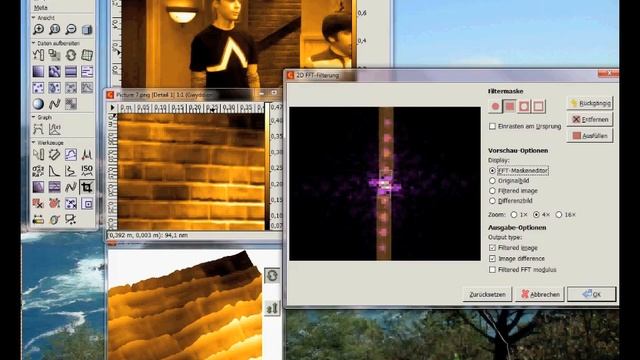Click the checkered mask icon beside wave icon
Viewport: 640px width, 360px height.
(71, 104)
